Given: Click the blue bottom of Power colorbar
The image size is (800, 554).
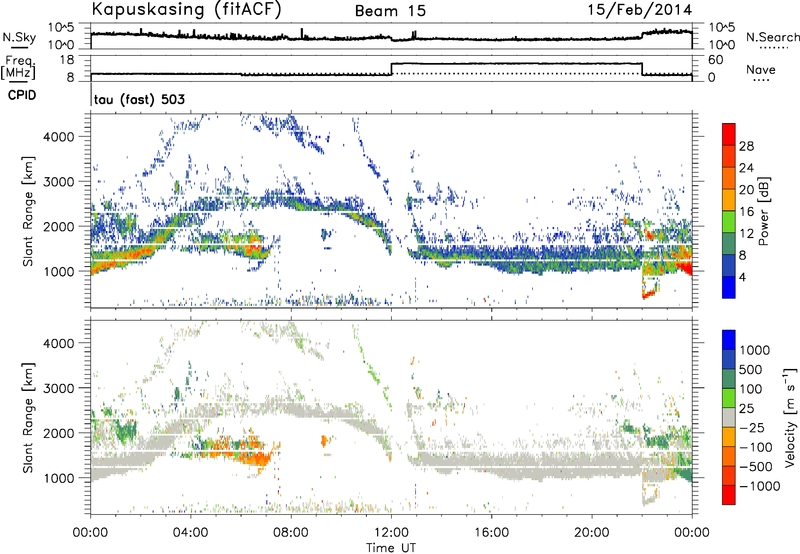Looking at the screenshot, I should 729,287.
